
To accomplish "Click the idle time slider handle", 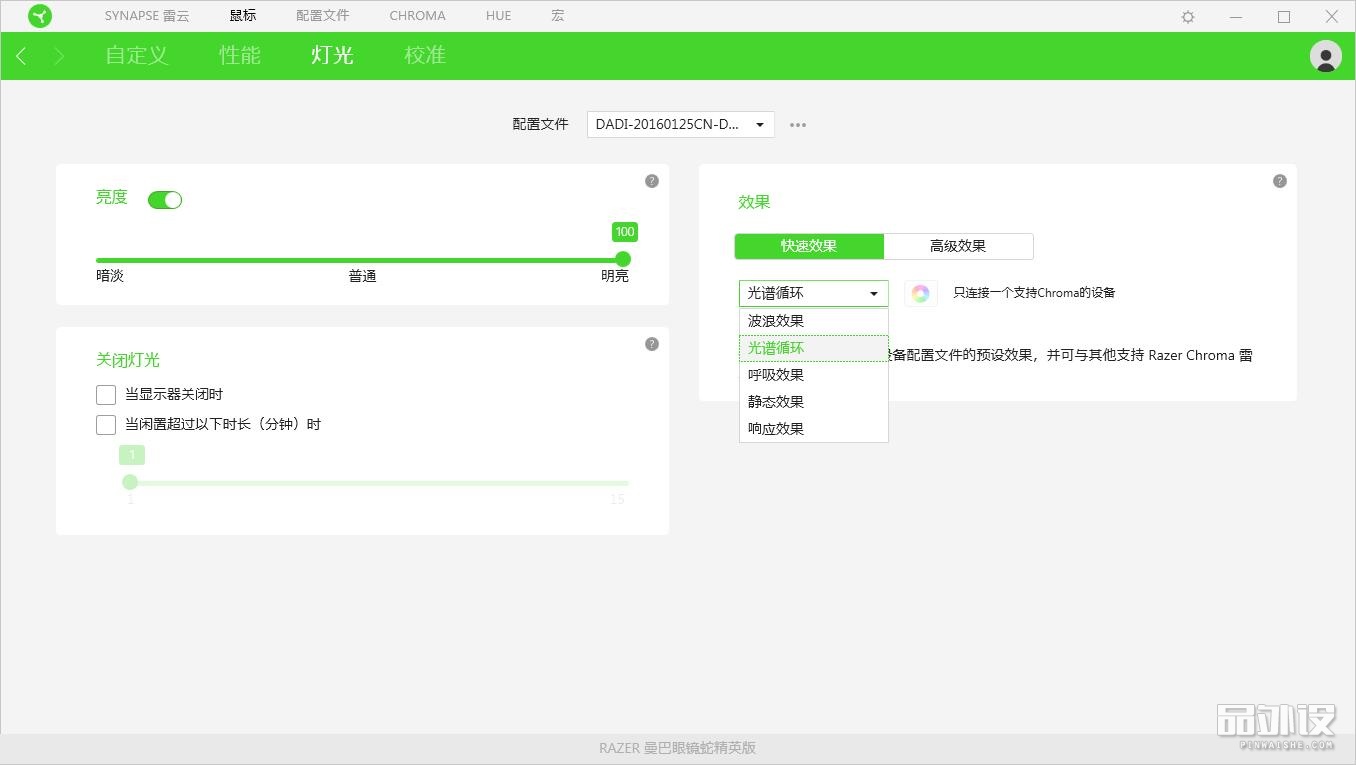I will [x=130, y=481].
